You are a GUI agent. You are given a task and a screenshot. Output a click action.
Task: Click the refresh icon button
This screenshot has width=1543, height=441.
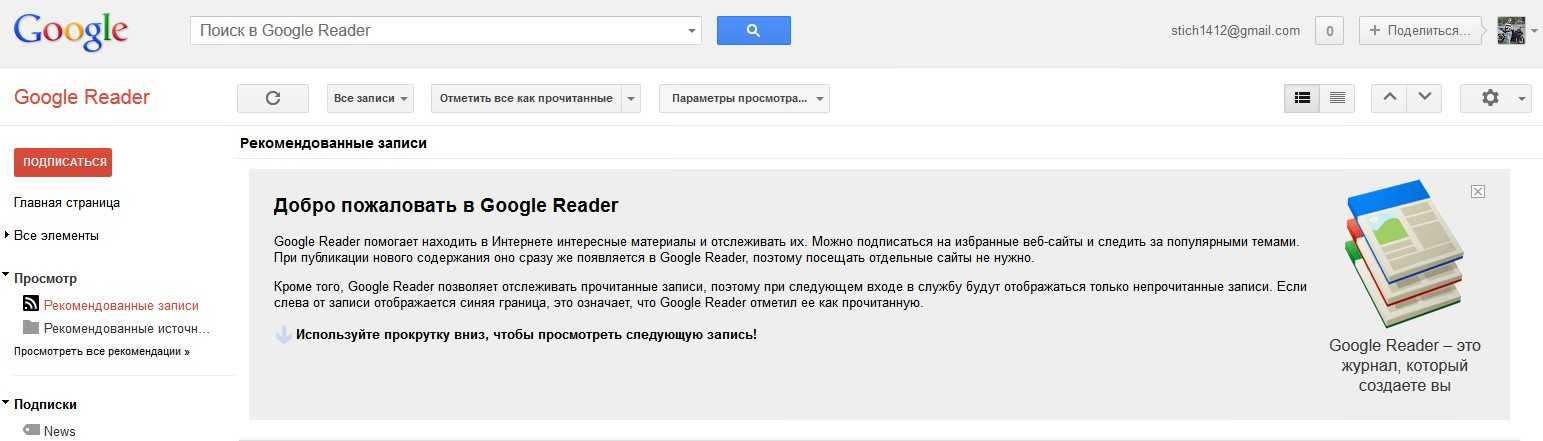click(x=272, y=98)
